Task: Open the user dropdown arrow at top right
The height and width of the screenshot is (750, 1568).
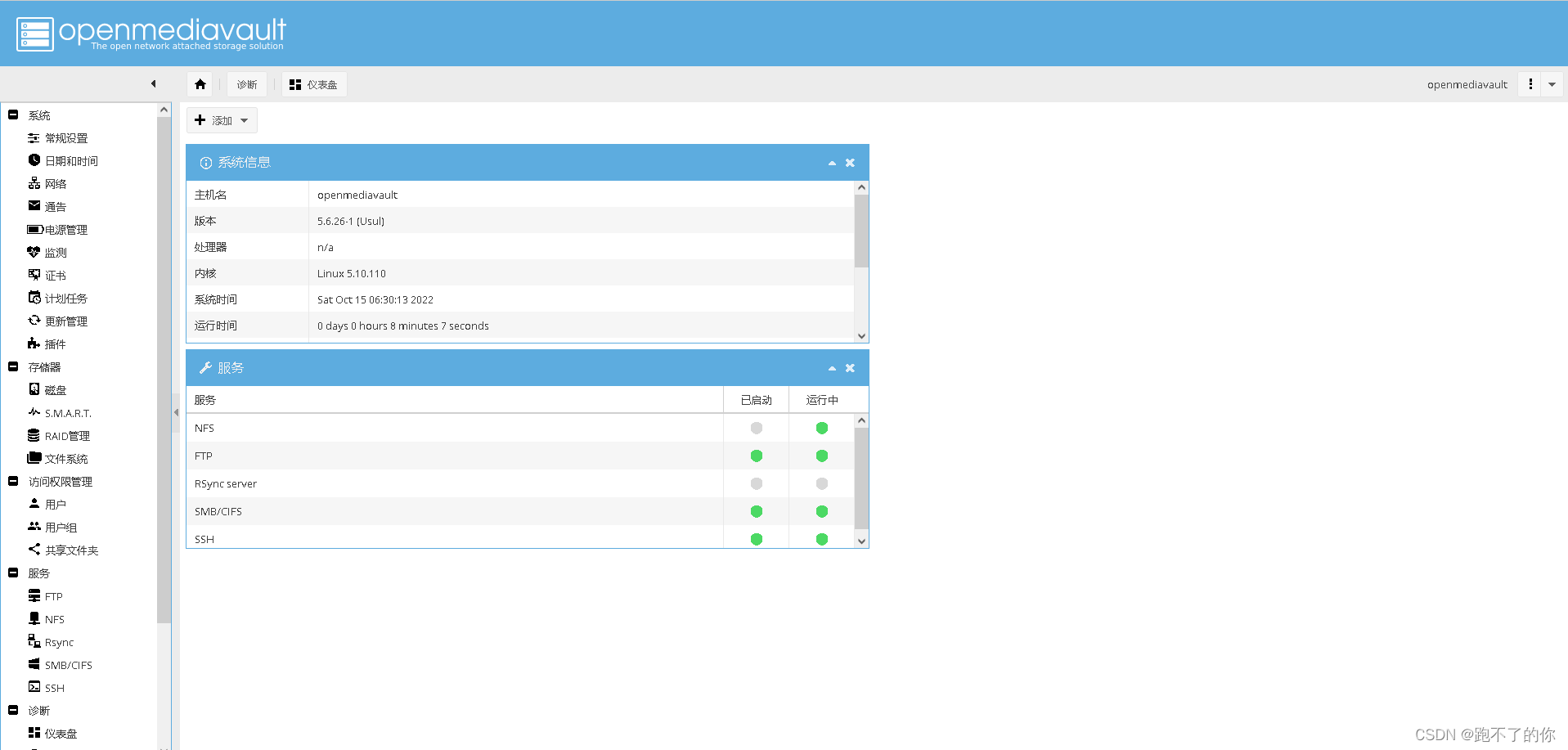Action: click(1552, 84)
